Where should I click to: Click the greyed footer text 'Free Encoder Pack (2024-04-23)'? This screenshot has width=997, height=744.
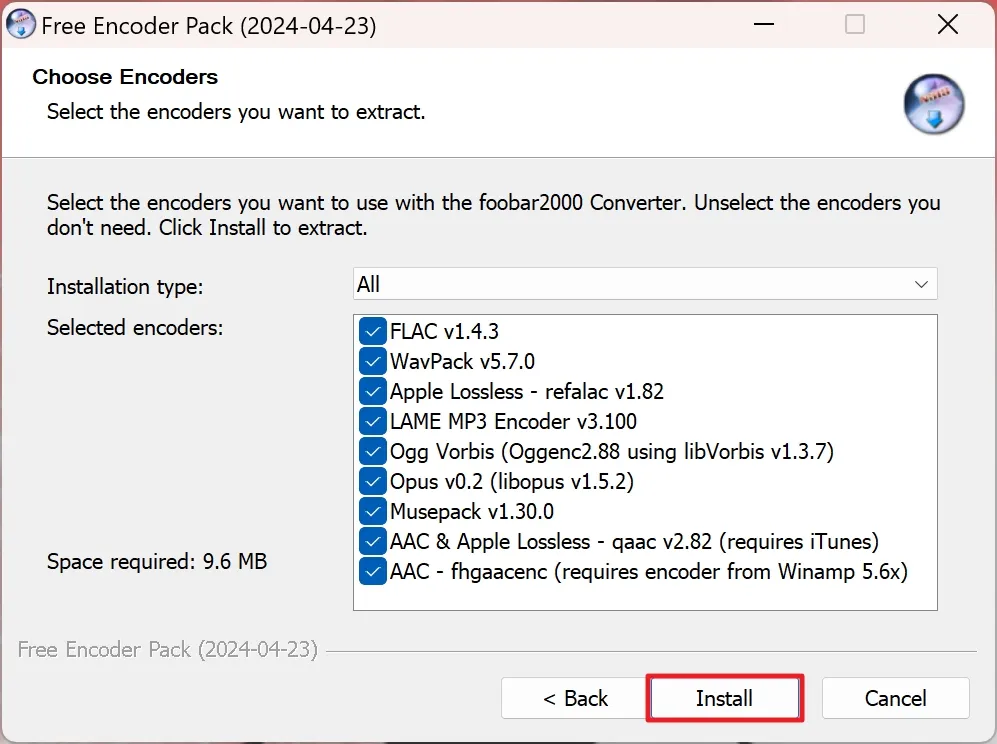pyautogui.click(x=168, y=649)
